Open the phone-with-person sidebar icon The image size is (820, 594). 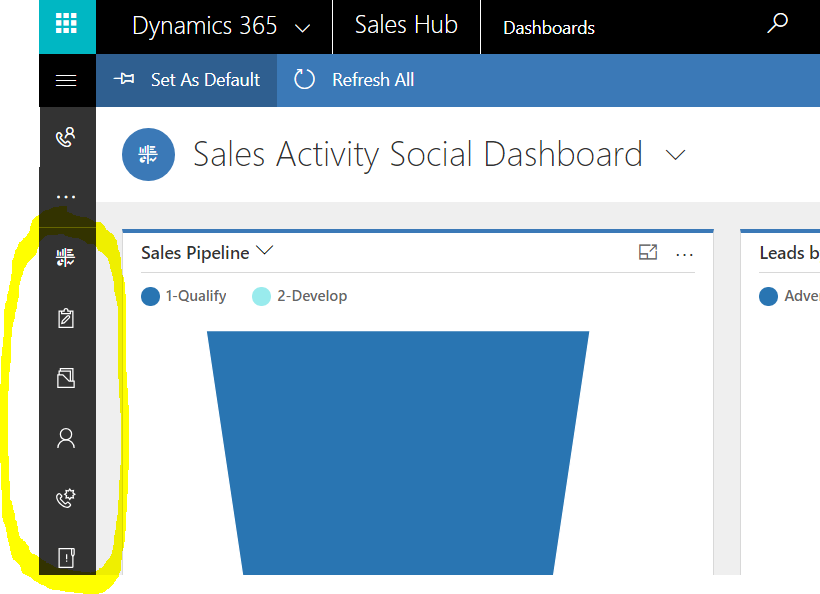66,138
